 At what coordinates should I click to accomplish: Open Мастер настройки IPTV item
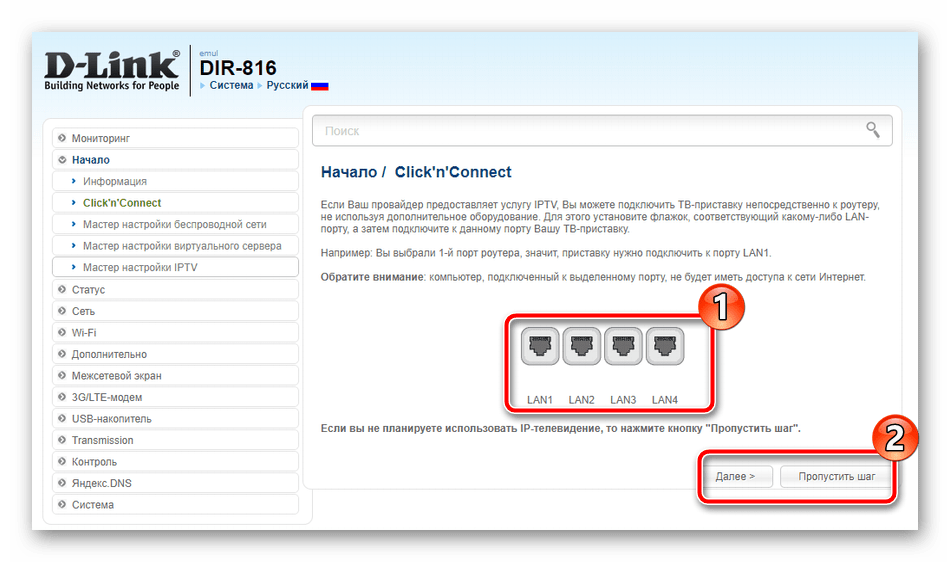pyautogui.click(x=176, y=267)
